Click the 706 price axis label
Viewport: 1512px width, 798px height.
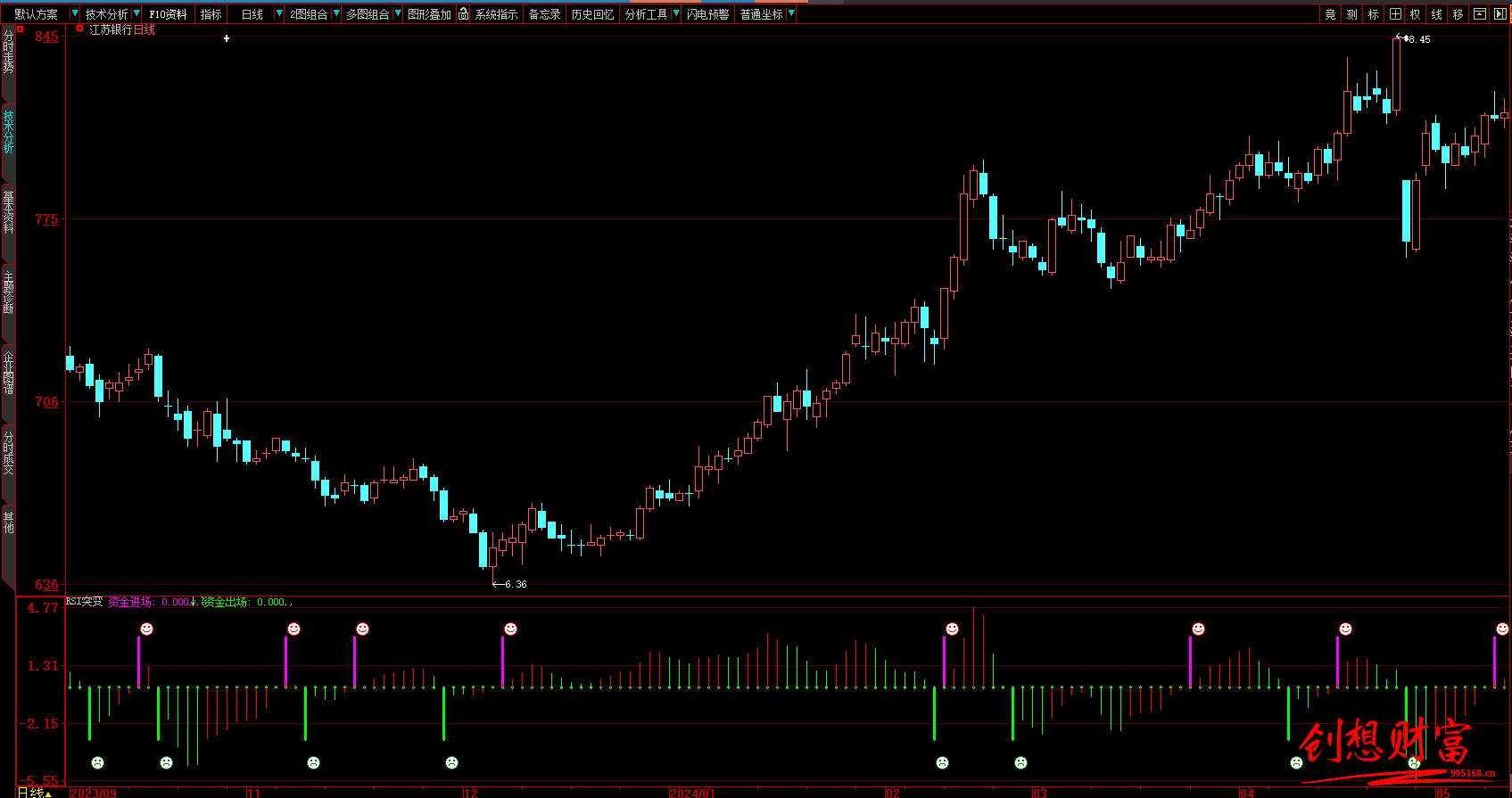[46, 402]
